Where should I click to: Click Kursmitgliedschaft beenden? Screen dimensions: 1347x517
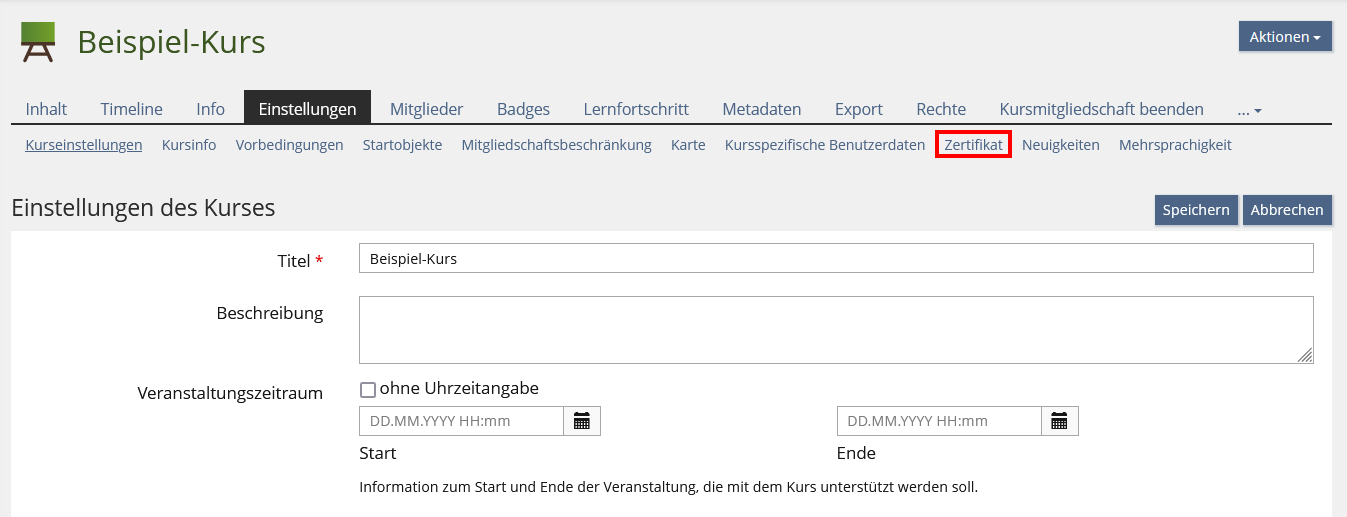point(1101,109)
